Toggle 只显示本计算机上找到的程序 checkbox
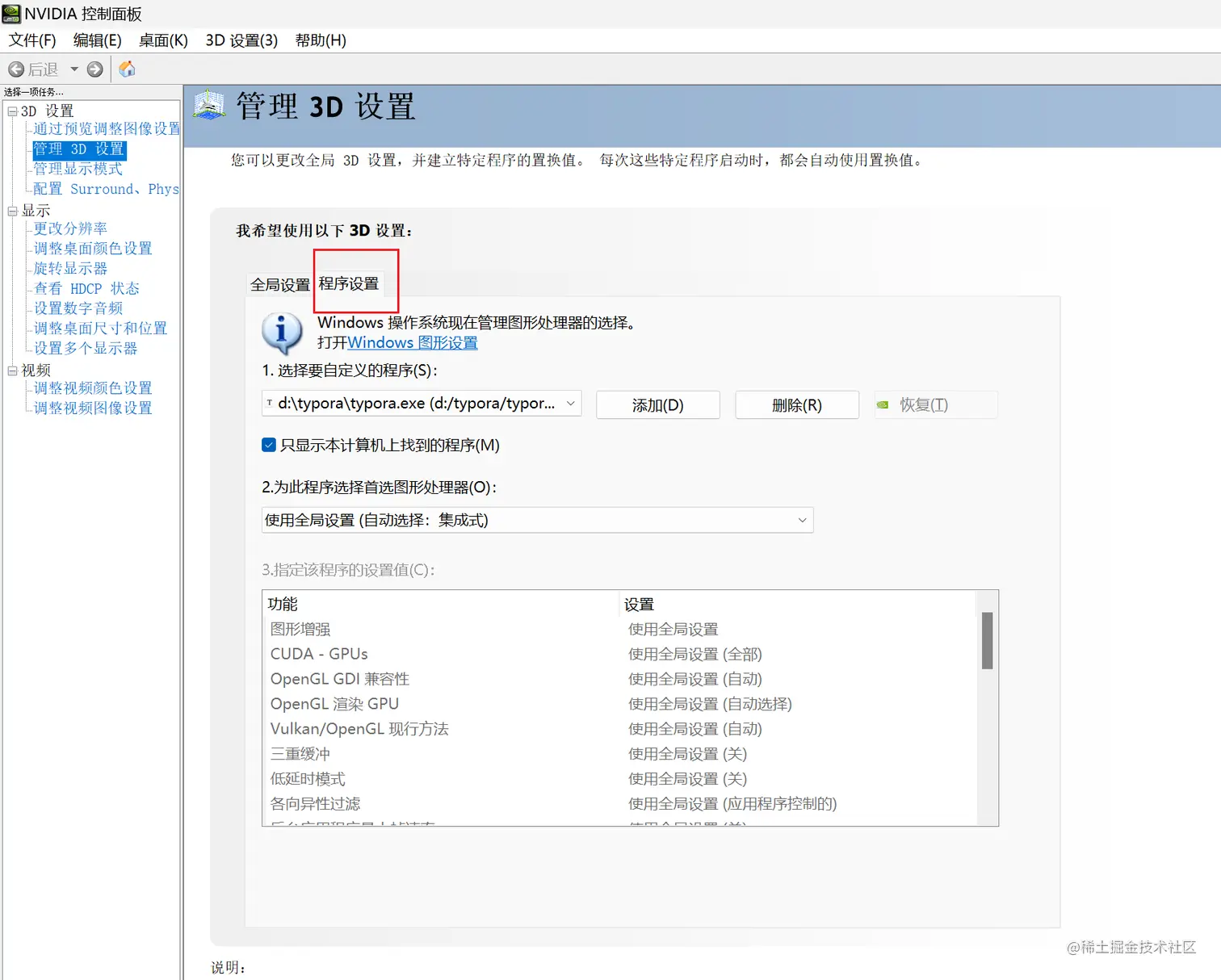Viewport: 1221px width, 980px height. pyautogui.click(x=269, y=445)
